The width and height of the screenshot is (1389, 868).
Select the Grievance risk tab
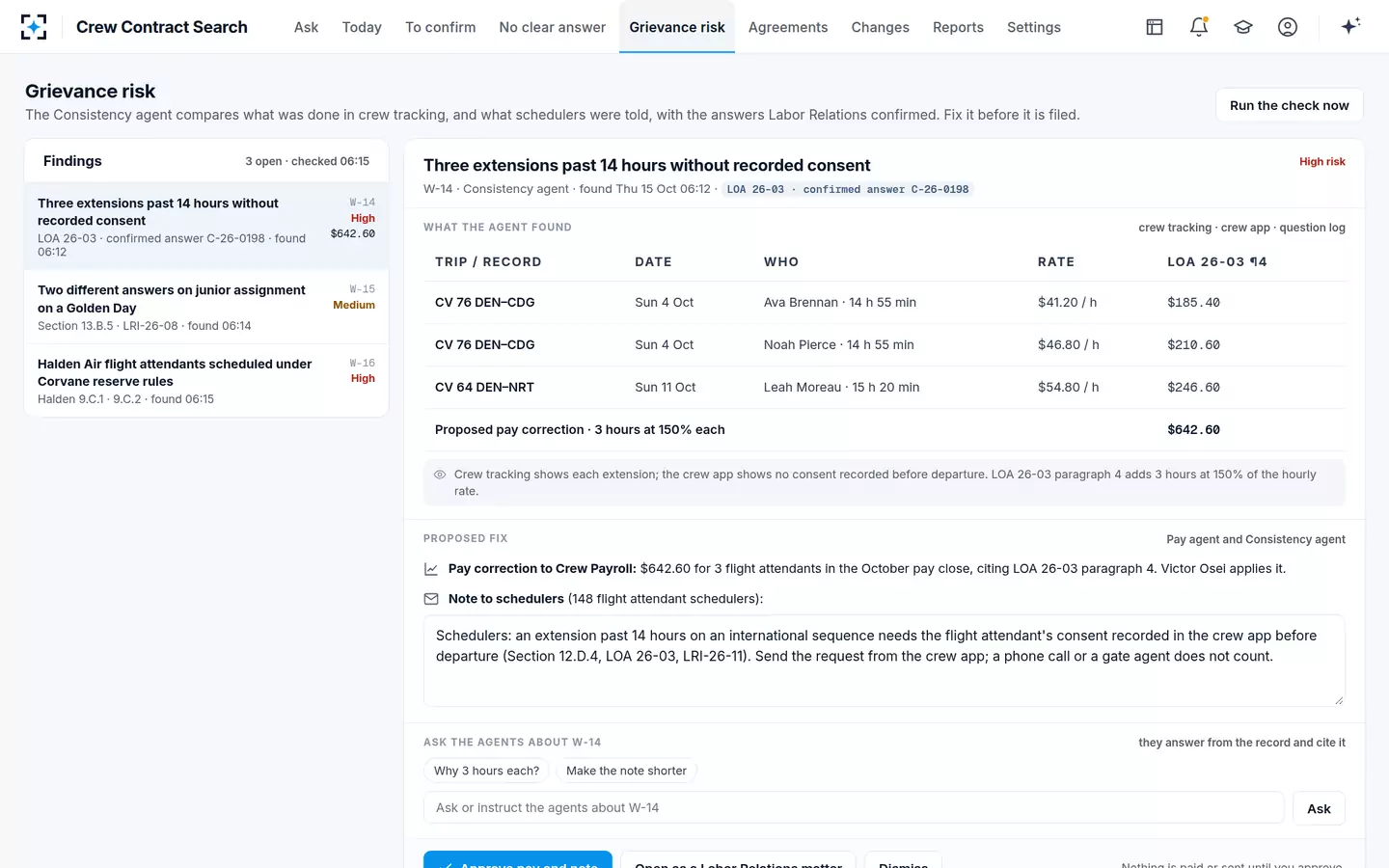(677, 27)
